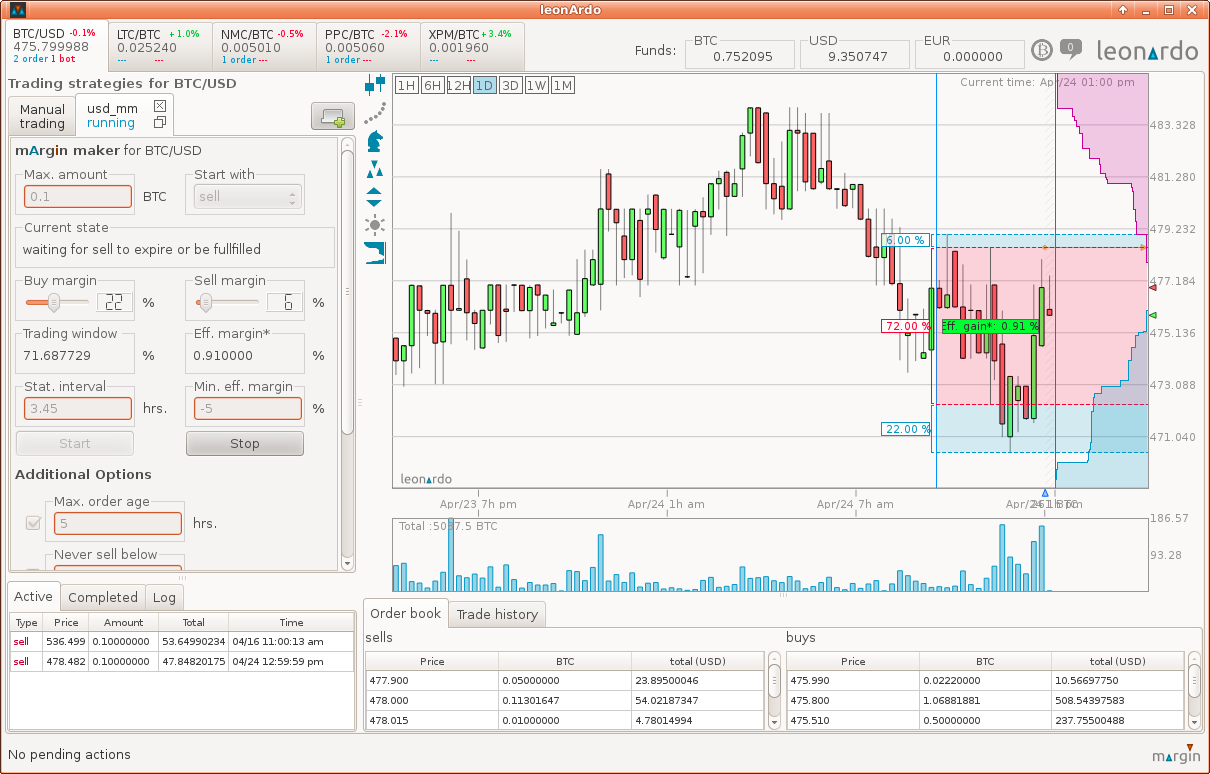The width and height of the screenshot is (1210, 774).
Task: Click the Max. order age input field
Action: pos(118,524)
